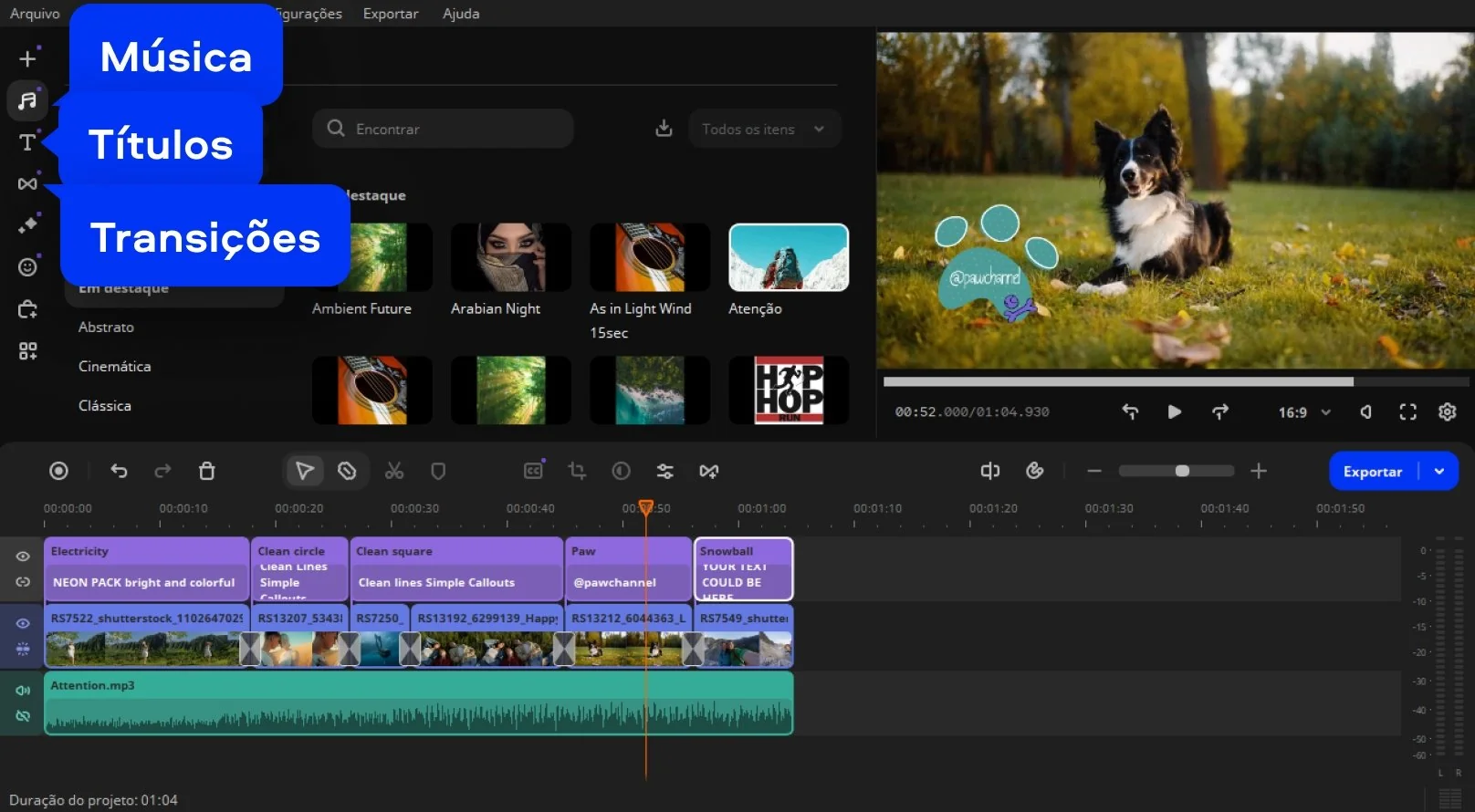Viewport: 1475px width, 812px height.
Task: Select the Cinemática category
Action: [115, 366]
